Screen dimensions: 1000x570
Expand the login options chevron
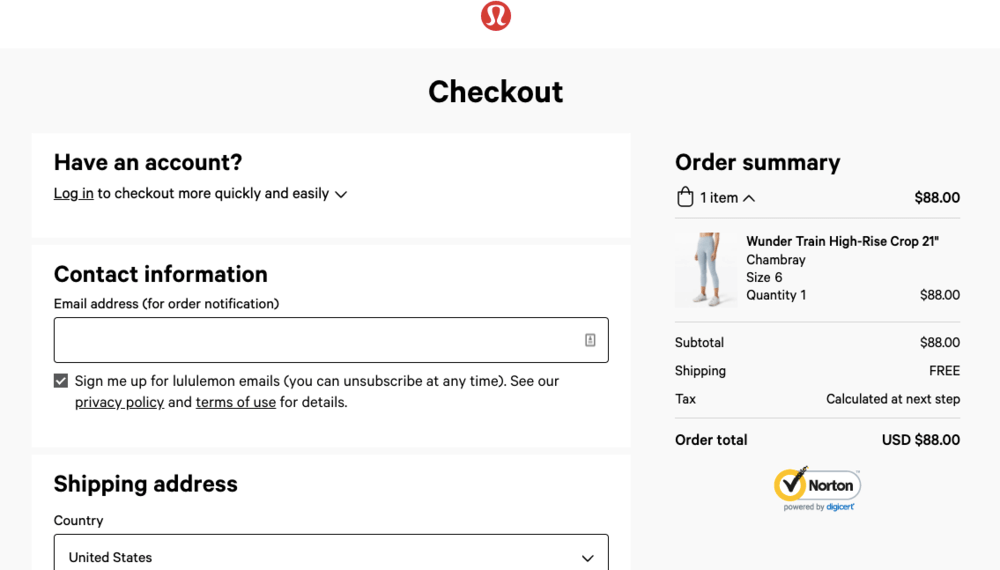click(341, 194)
